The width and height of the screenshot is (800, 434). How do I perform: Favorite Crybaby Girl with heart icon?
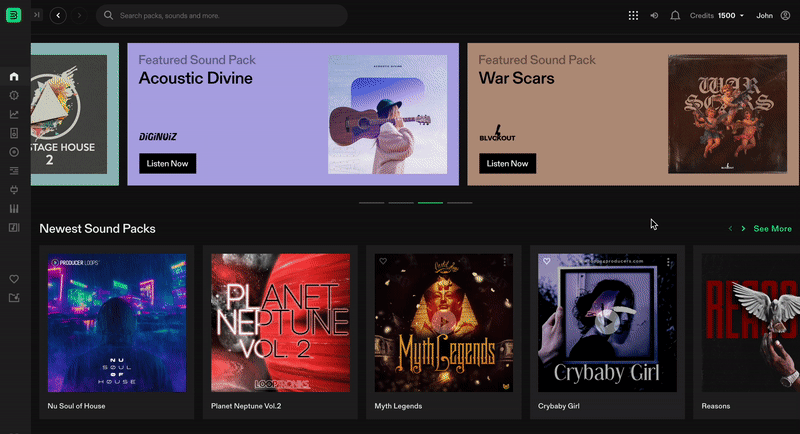[x=546, y=261]
